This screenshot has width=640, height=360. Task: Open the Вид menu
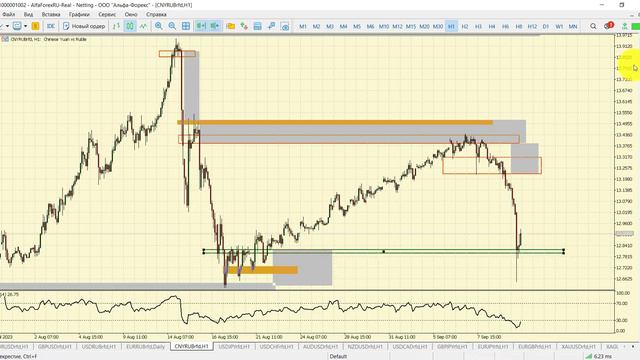28,14
